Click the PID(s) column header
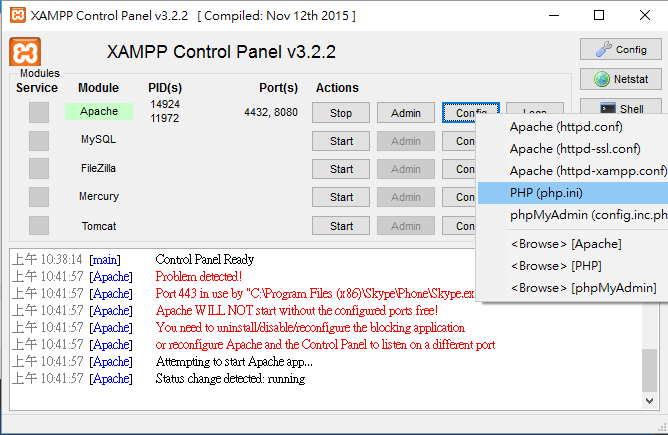This screenshot has height=435, width=668. click(165, 88)
